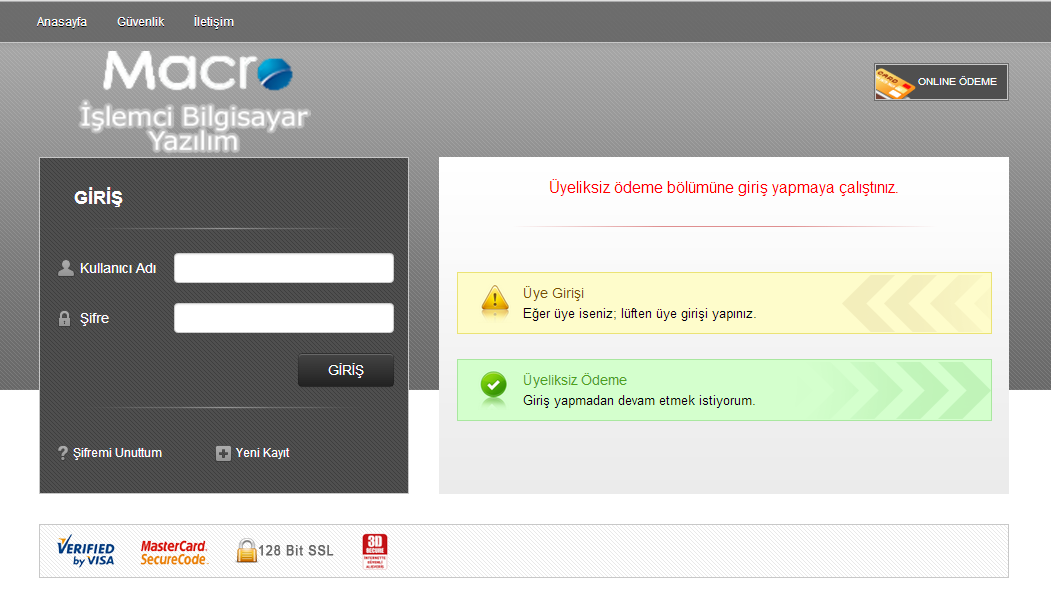Click the Macro logo
1051x612 pixels.
[198, 71]
